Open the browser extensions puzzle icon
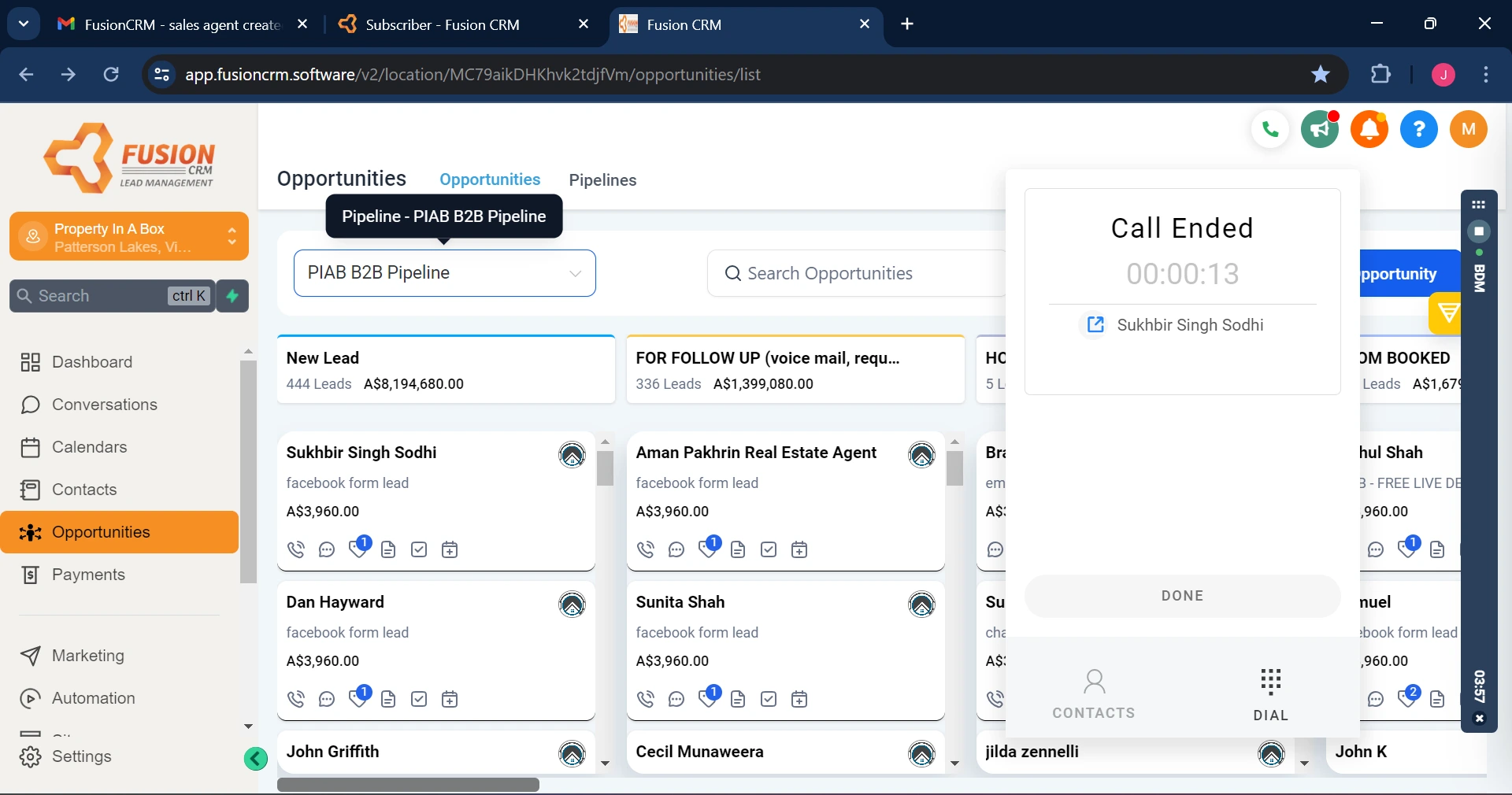Screen dimensions: 1512x795 (x=1381, y=75)
